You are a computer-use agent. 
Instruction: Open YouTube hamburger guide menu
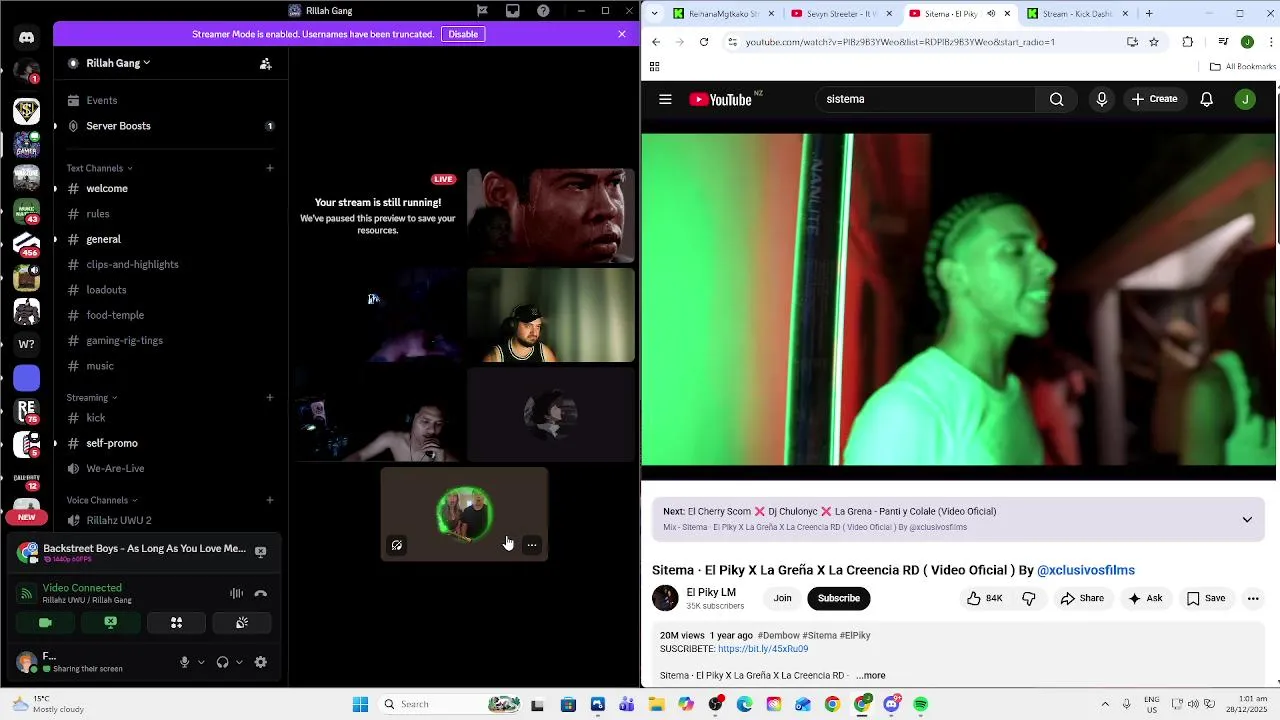(665, 99)
